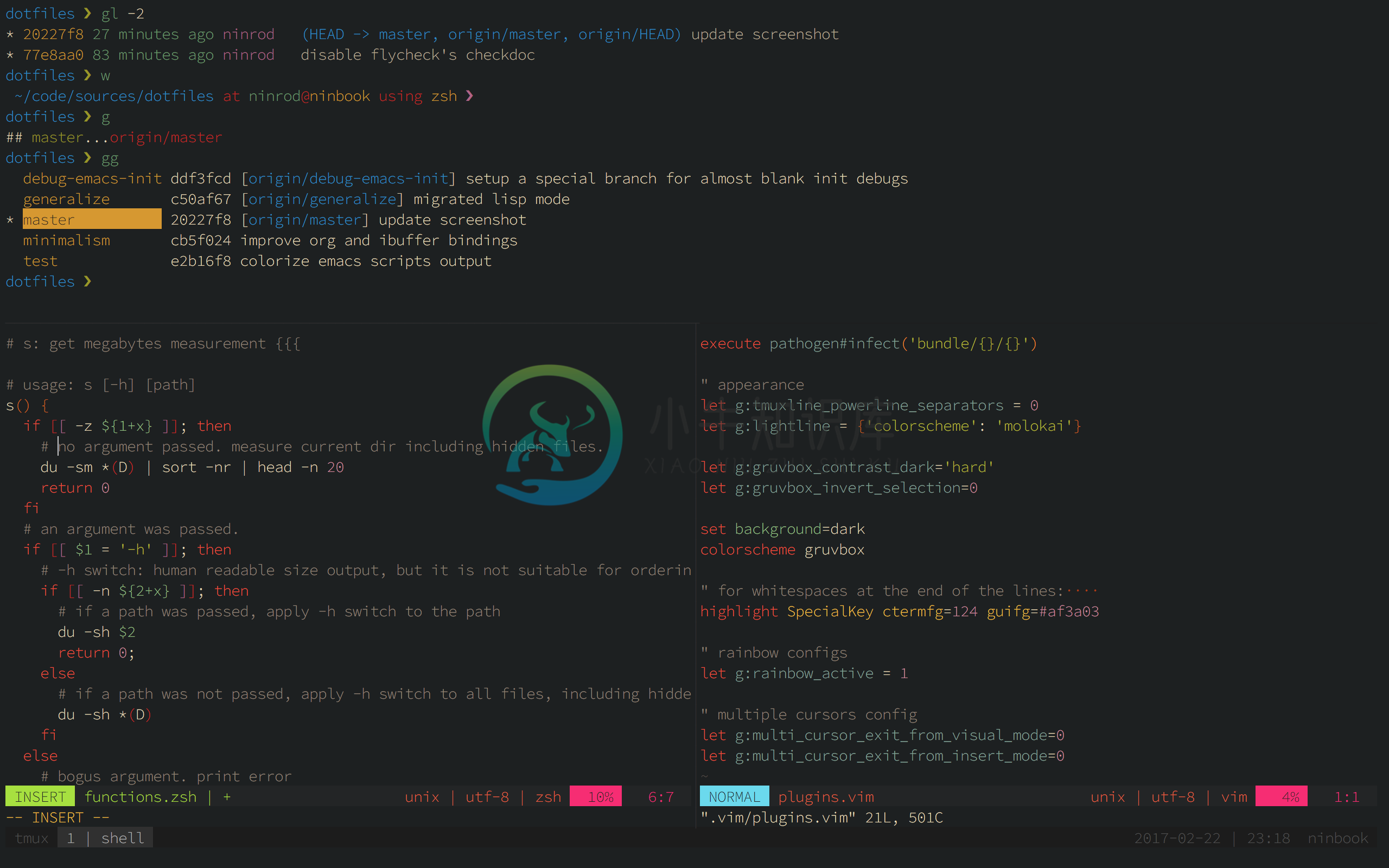The height and width of the screenshot is (868, 1389).
Task: Click the 'g:multi_cursor_exit_from_insert_mode=0' line
Action: click(882, 757)
